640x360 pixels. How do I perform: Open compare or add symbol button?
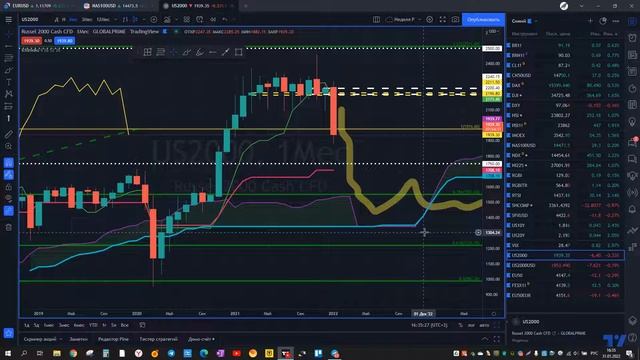coord(153,20)
